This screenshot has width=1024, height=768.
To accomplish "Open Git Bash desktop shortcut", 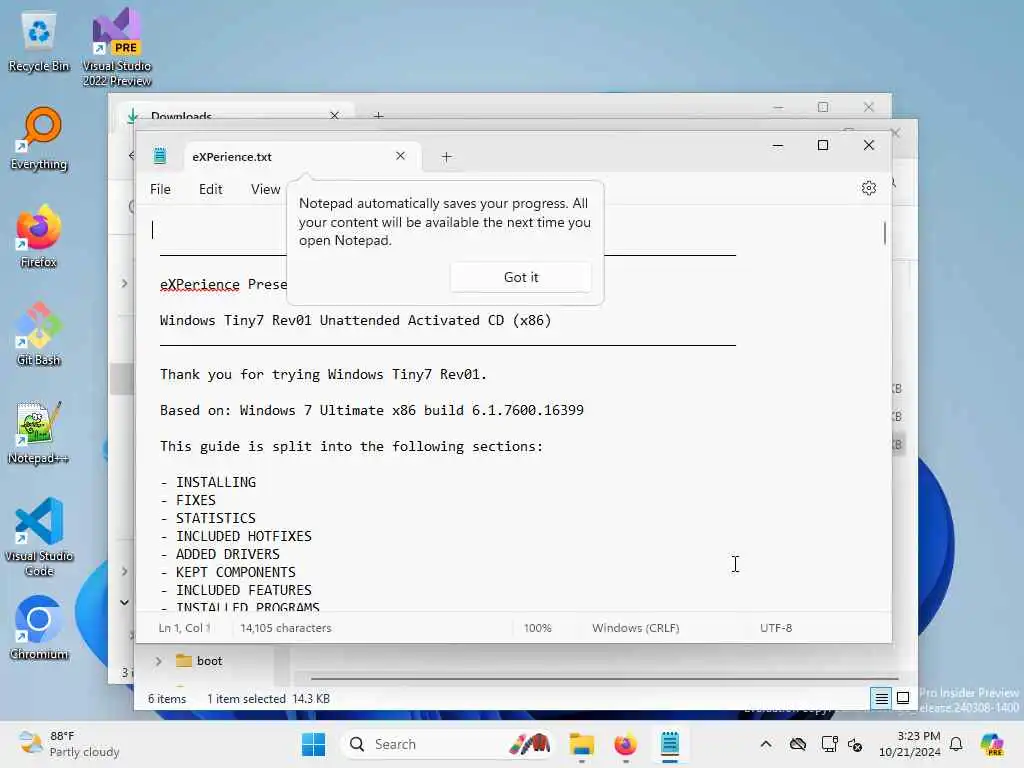I will pos(39,334).
